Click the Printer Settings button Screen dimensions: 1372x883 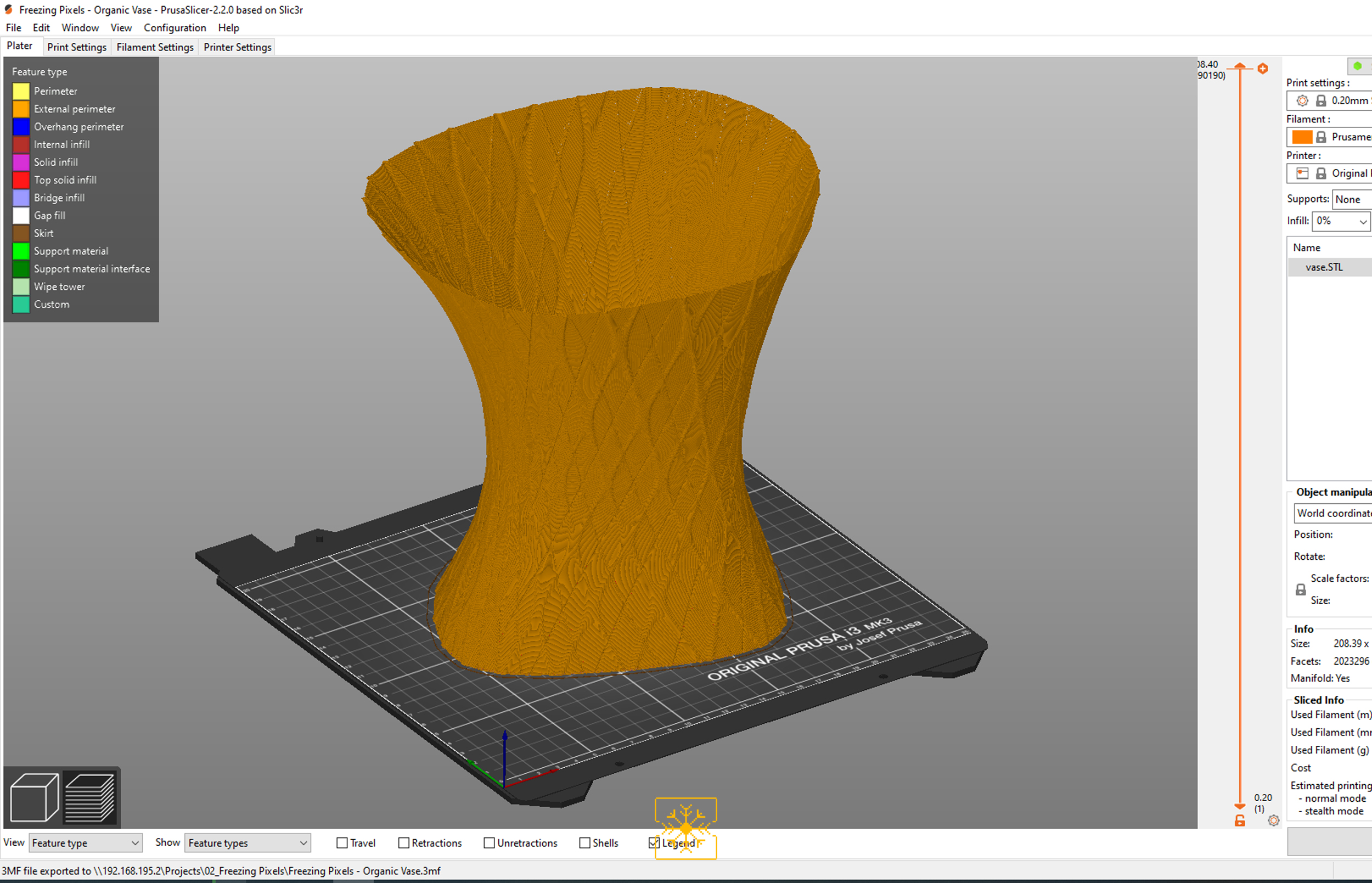[x=237, y=46]
